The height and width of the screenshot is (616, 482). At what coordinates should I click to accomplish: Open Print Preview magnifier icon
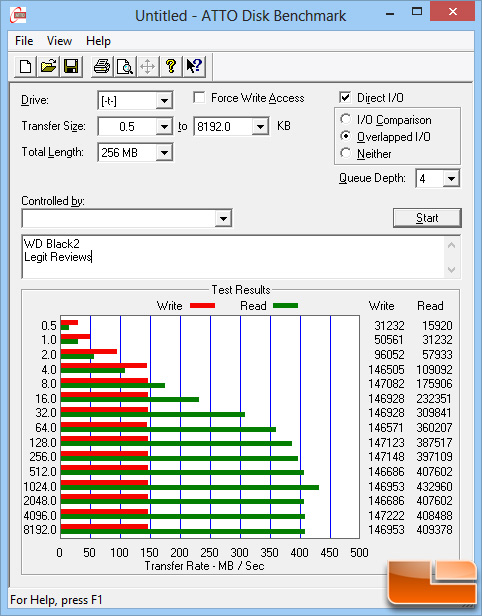pyautogui.click(x=125, y=66)
